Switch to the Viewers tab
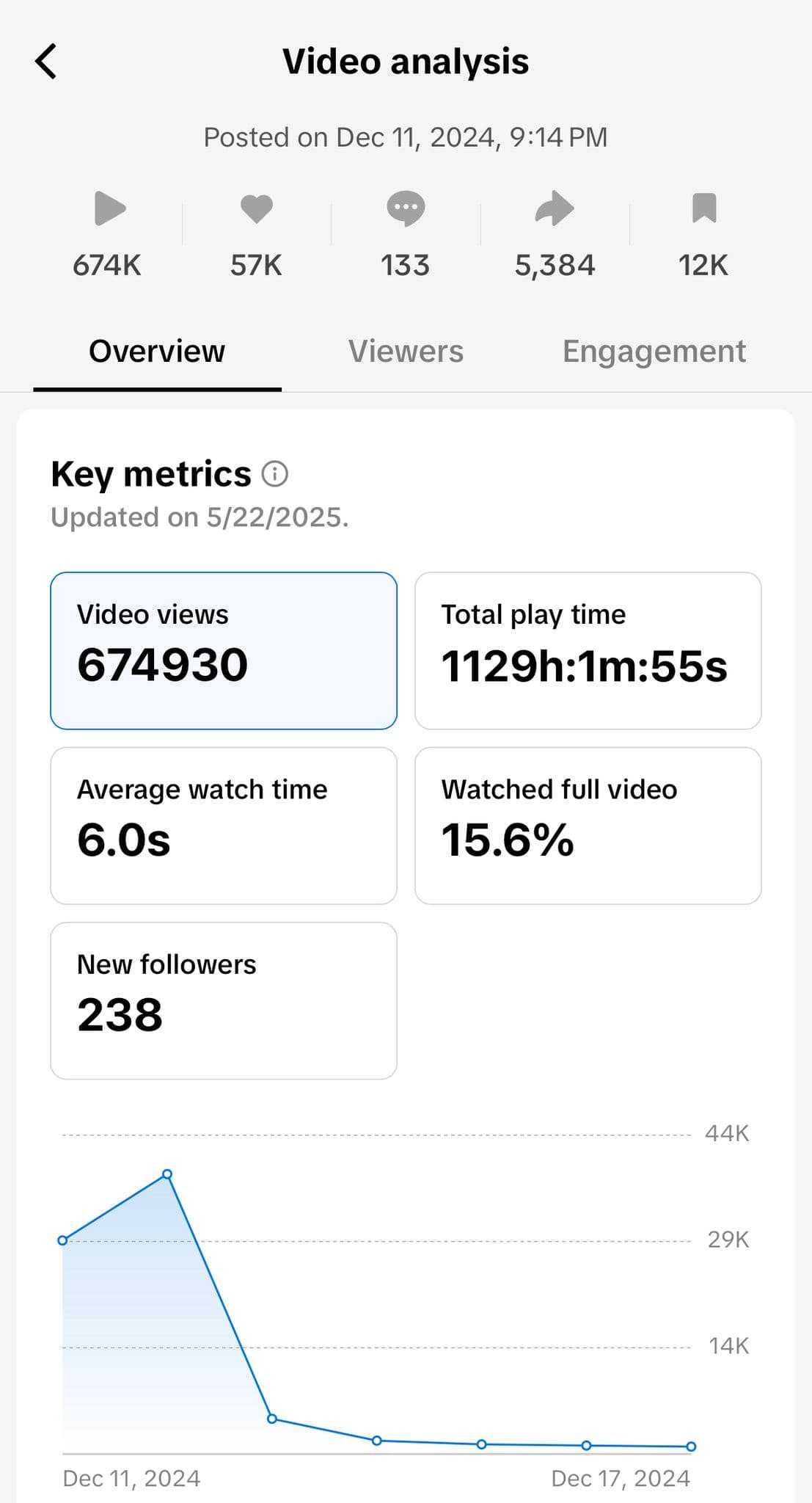Viewport: 812px width, 1503px height. [x=406, y=352]
